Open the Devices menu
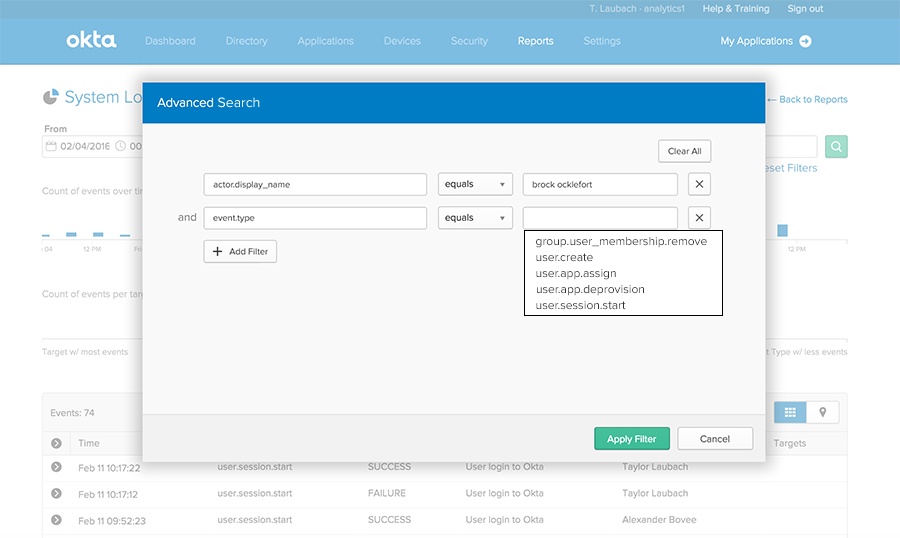 pyautogui.click(x=402, y=41)
